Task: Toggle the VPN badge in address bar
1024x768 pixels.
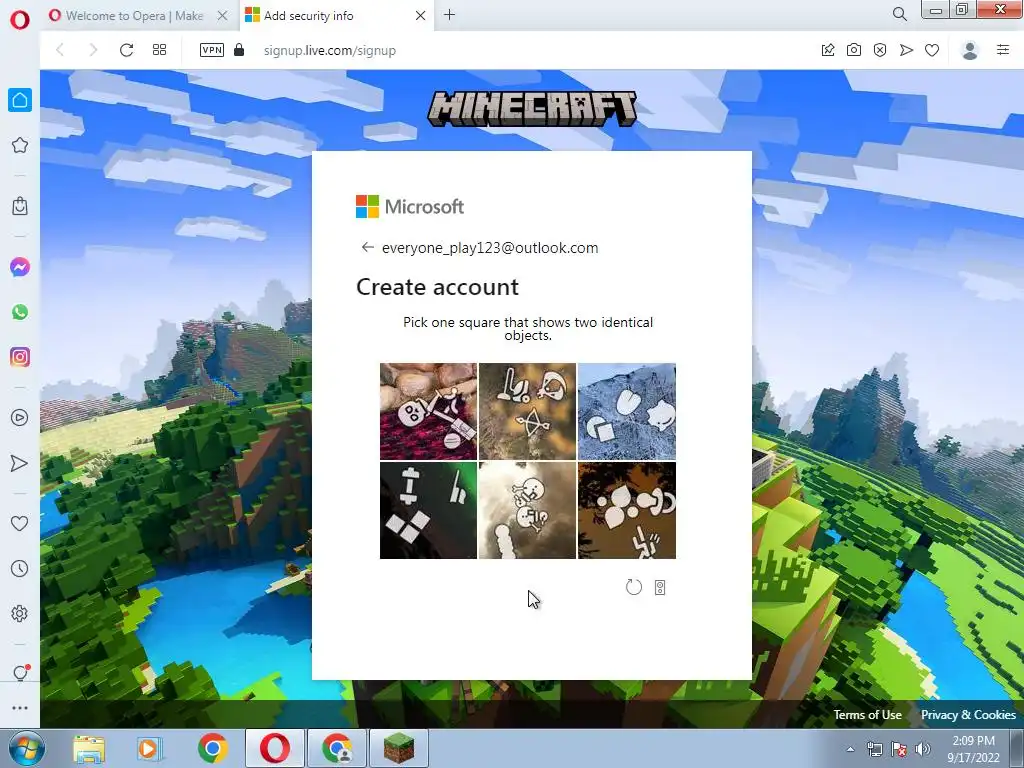Action: coord(212,50)
